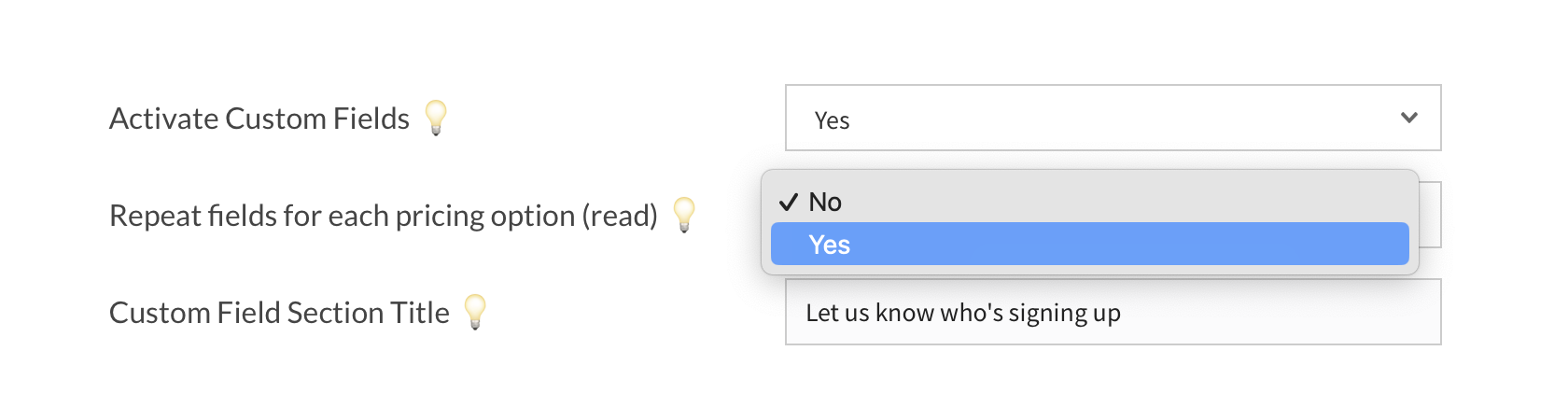Select the highlighted Yes option
This screenshot has height=407, width=1568.
coord(1089,245)
